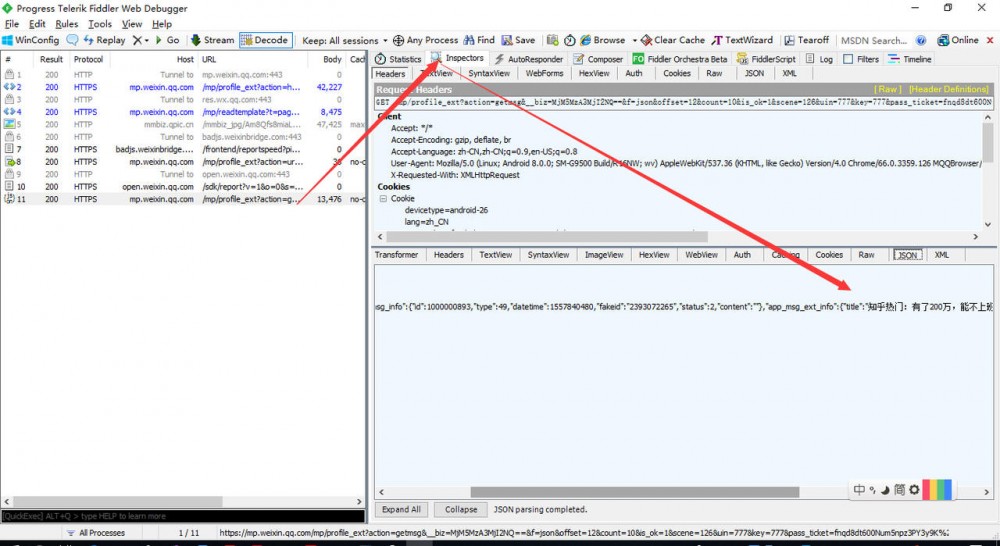Switch to the Statistics tab
Image resolution: width=1000 pixels, height=546 pixels.
coord(399,59)
